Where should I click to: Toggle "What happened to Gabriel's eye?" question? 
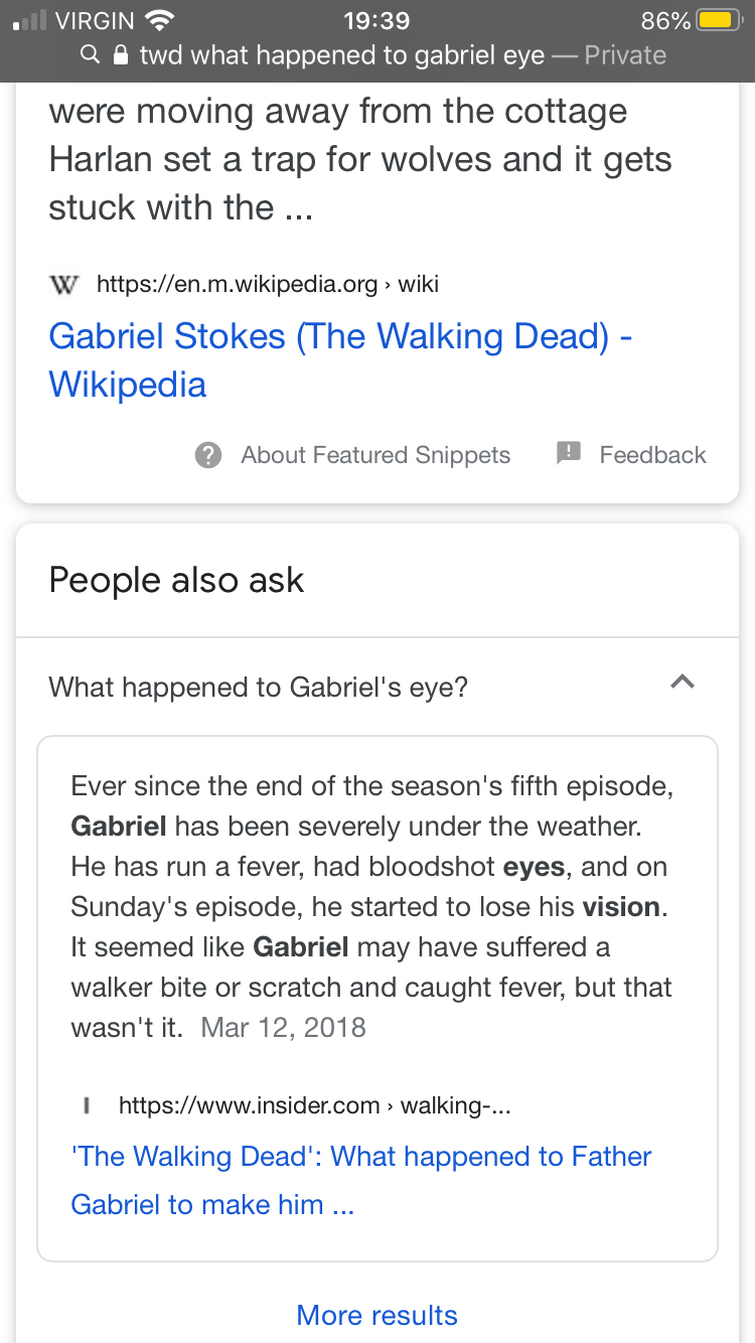tap(259, 687)
